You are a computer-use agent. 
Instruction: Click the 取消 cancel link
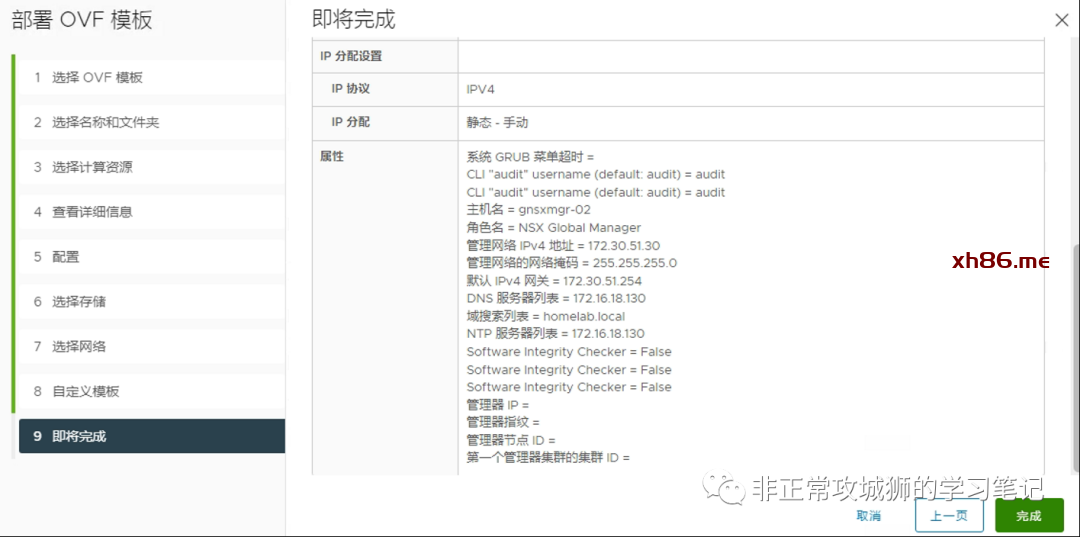click(x=868, y=516)
